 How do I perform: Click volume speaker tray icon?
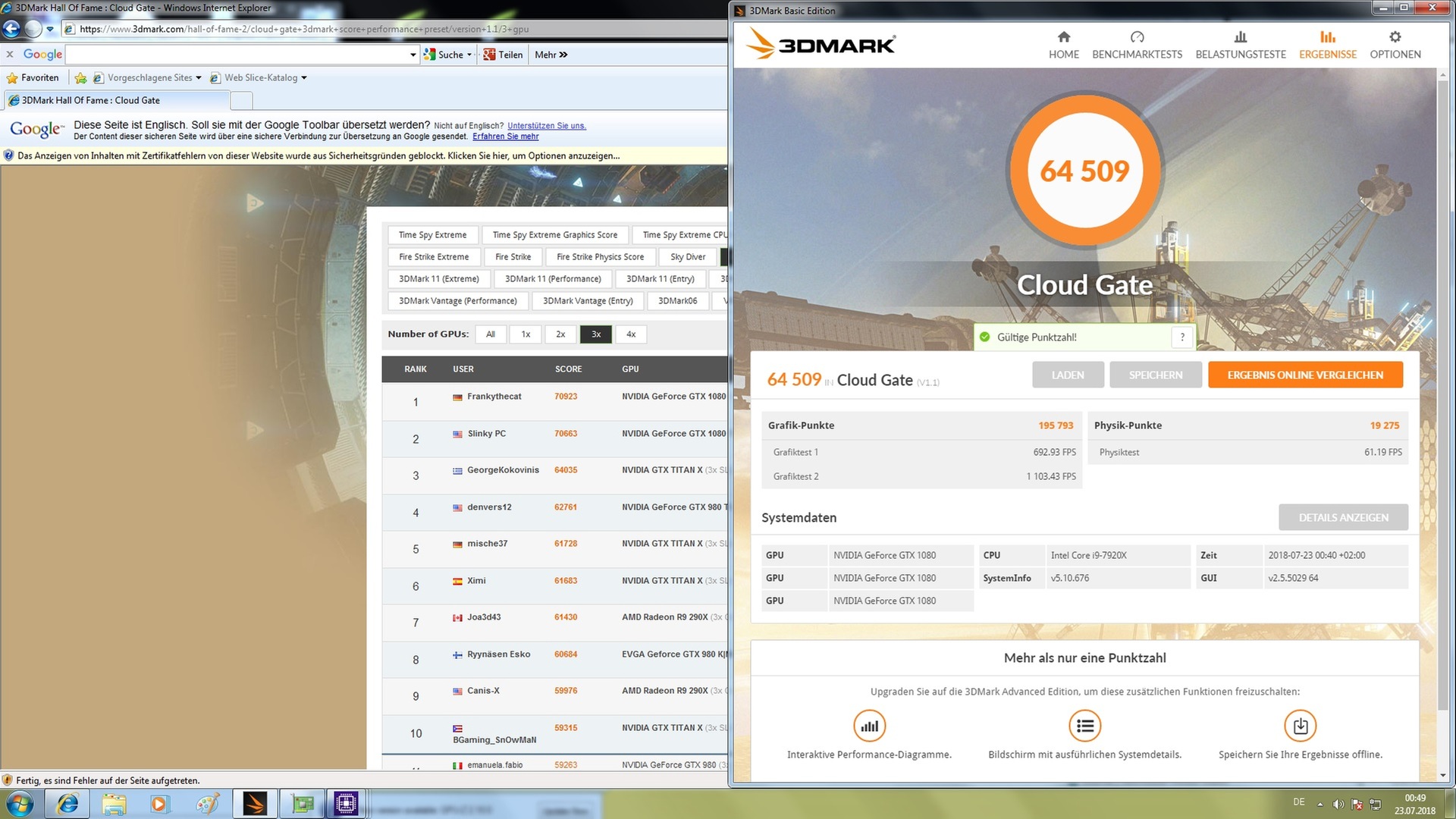(1338, 804)
